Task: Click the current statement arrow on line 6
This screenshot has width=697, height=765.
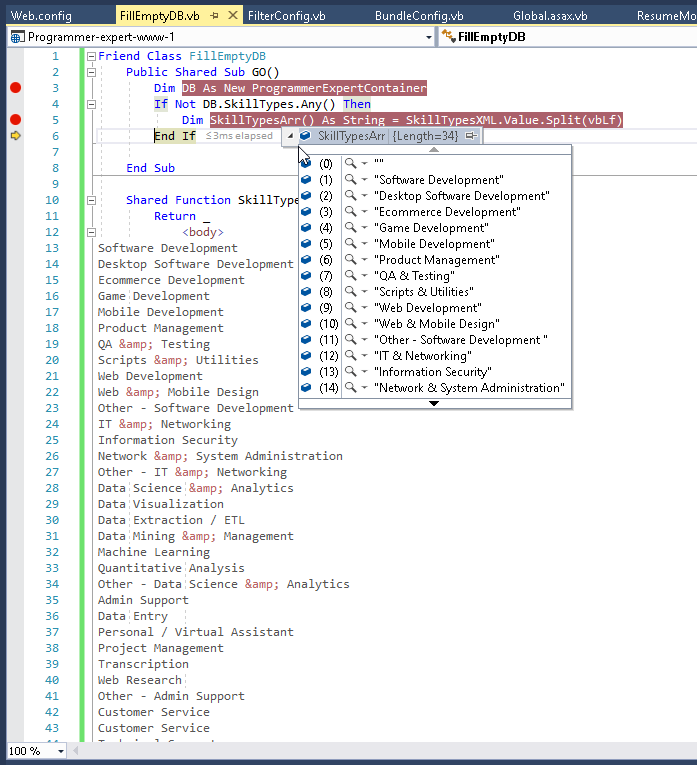Action: tap(15, 136)
